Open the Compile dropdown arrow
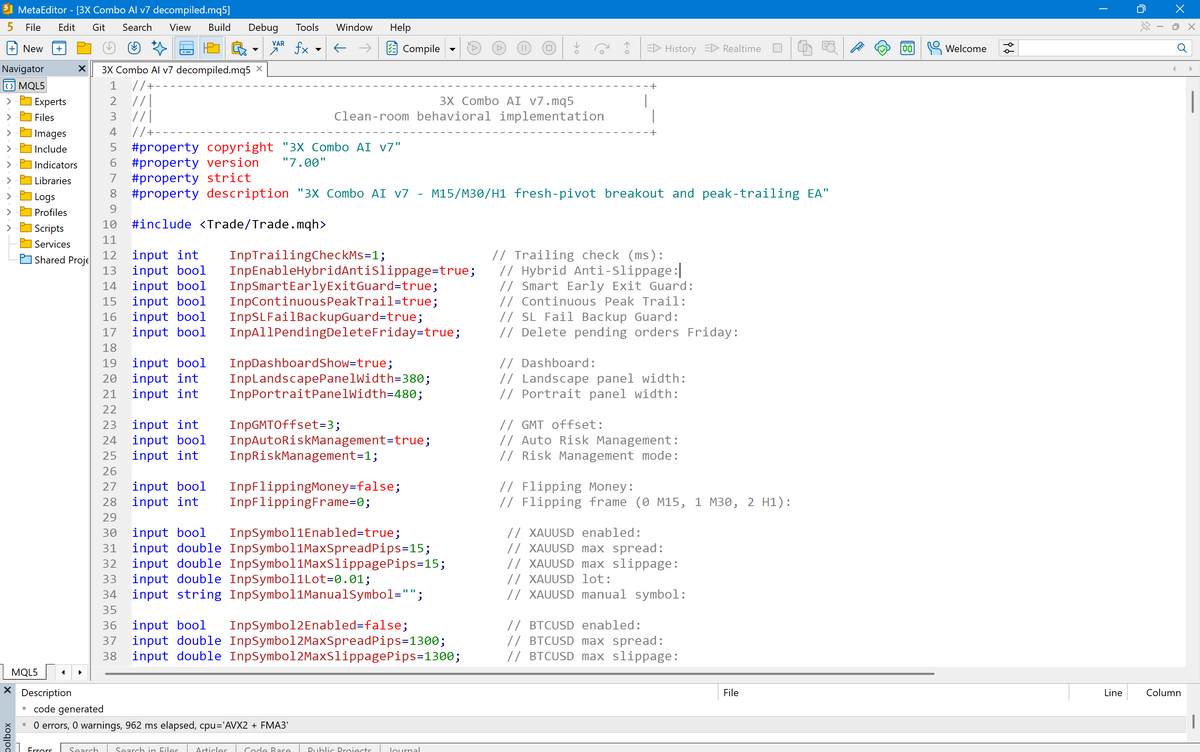 tap(452, 48)
